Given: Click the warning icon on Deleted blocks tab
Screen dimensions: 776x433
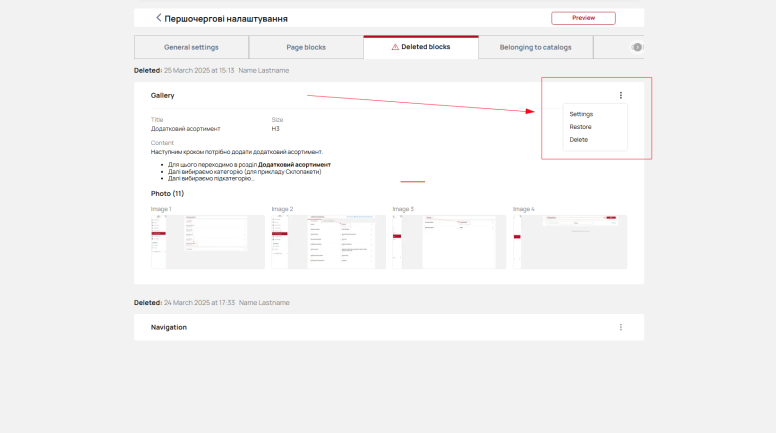Looking at the screenshot, I should click(395, 47).
